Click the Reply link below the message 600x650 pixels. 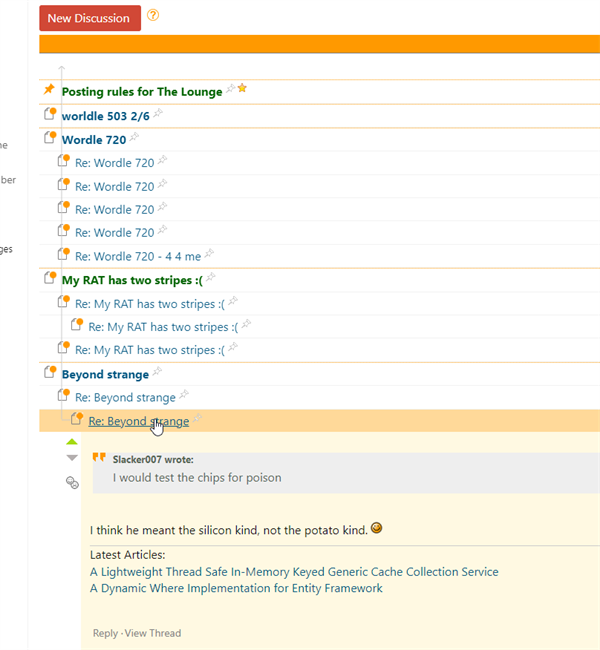click(x=105, y=633)
